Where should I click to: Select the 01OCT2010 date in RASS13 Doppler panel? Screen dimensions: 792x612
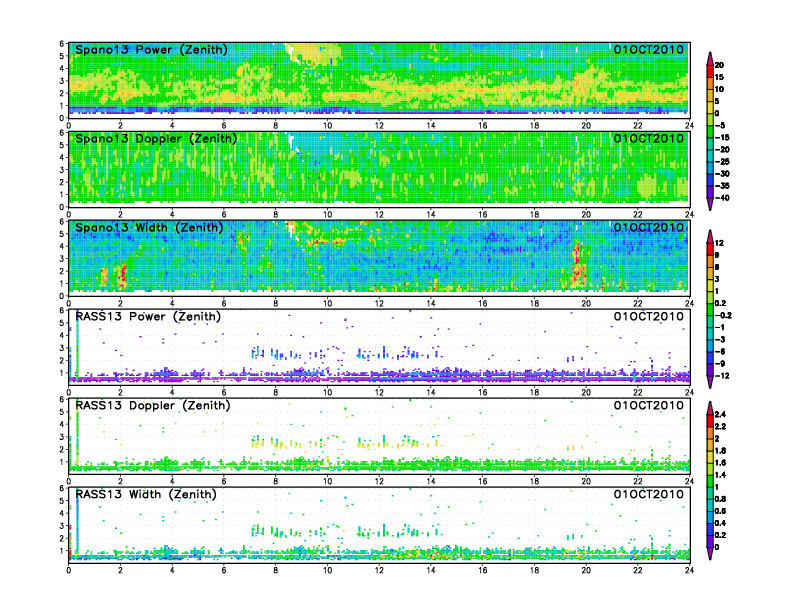tap(649, 405)
